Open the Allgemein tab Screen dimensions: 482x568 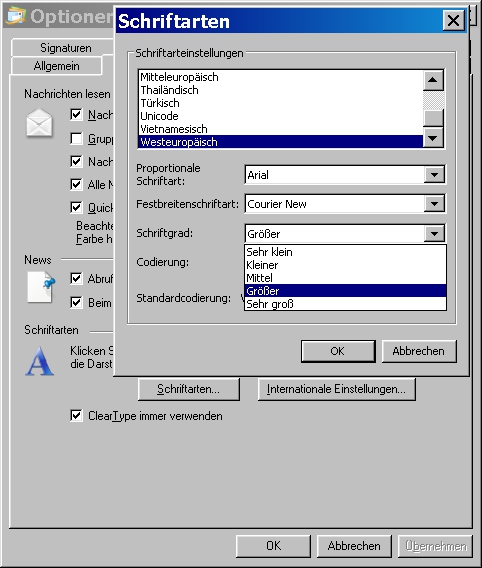tap(56, 66)
